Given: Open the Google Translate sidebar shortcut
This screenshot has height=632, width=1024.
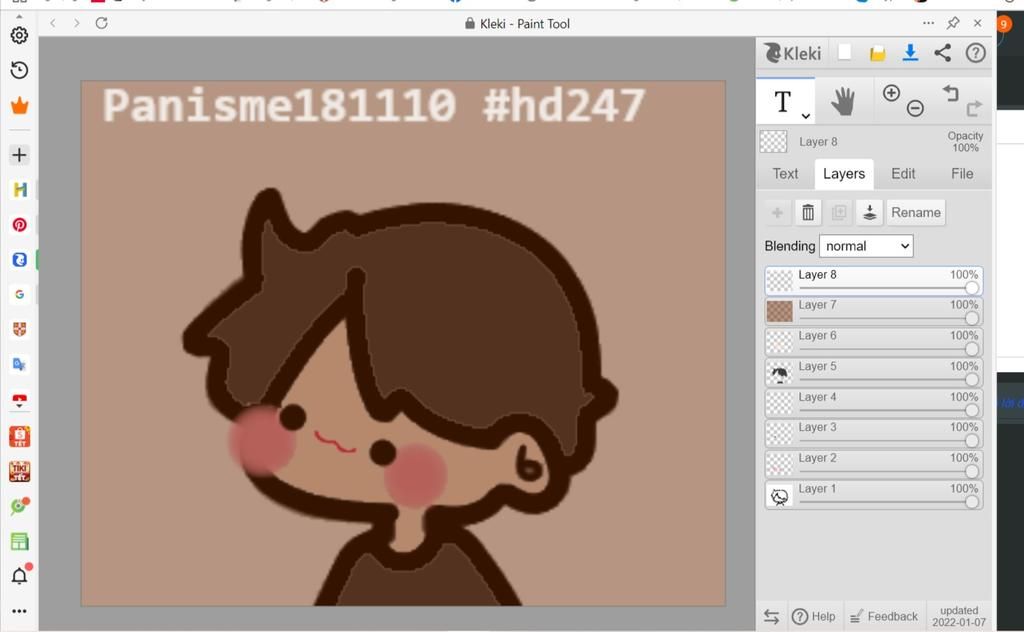Looking at the screenshot, I should (x=20, y=364).
